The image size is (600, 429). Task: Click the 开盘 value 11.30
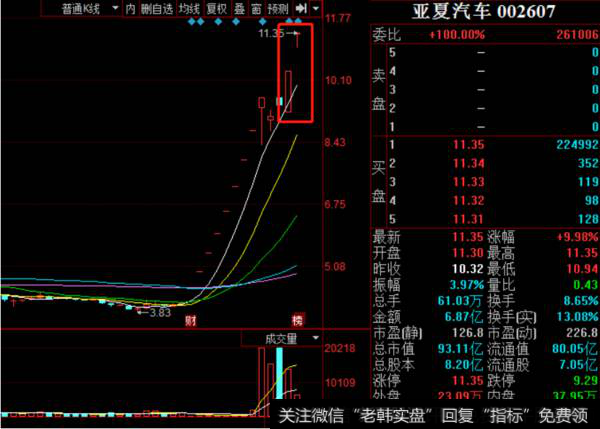click(x=468, y=253)
